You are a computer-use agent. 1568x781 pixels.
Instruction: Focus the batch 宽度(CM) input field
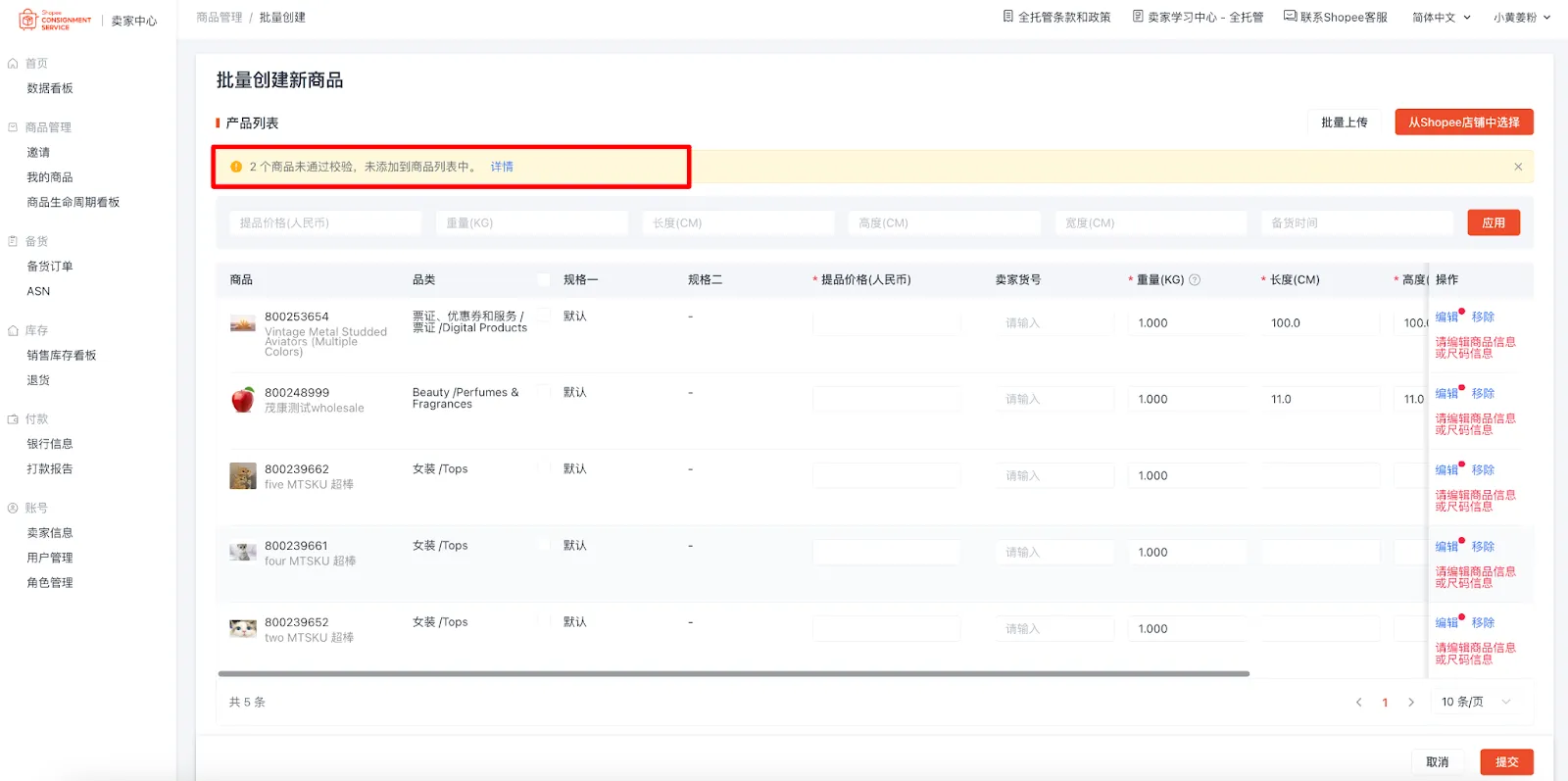(x=1151, y=223)
